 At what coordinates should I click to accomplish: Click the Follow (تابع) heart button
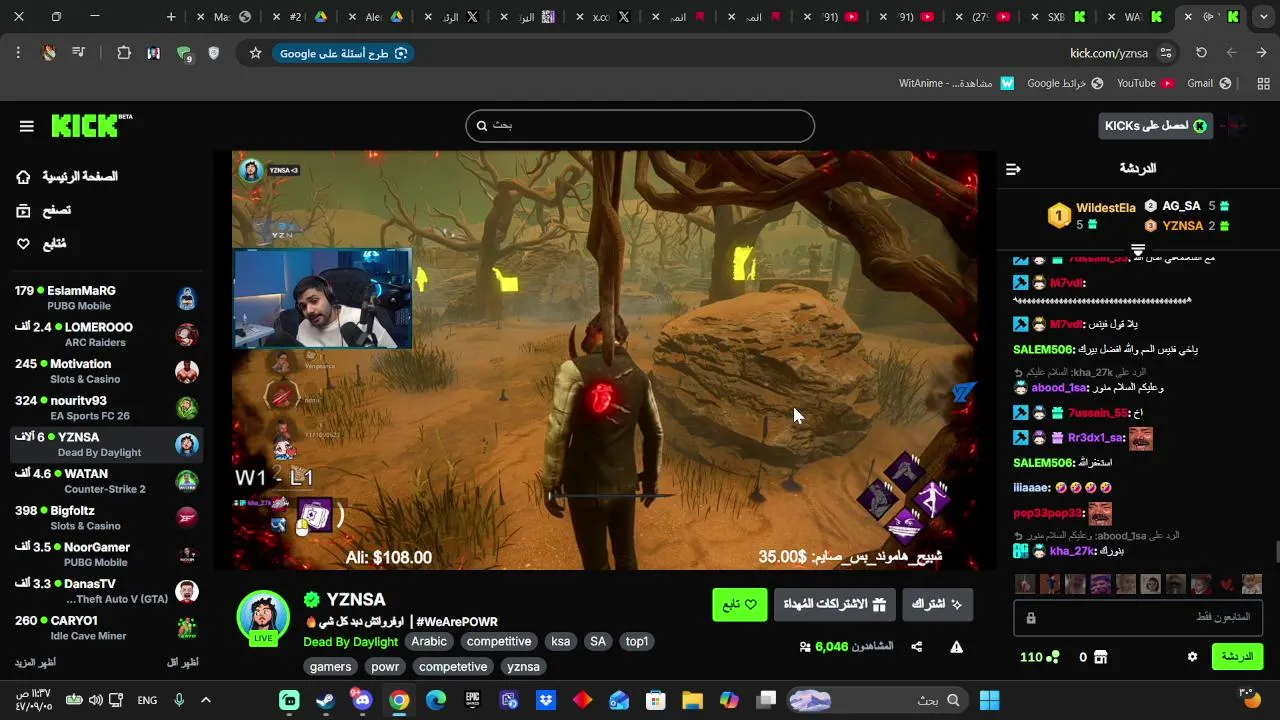coord(739,605)
